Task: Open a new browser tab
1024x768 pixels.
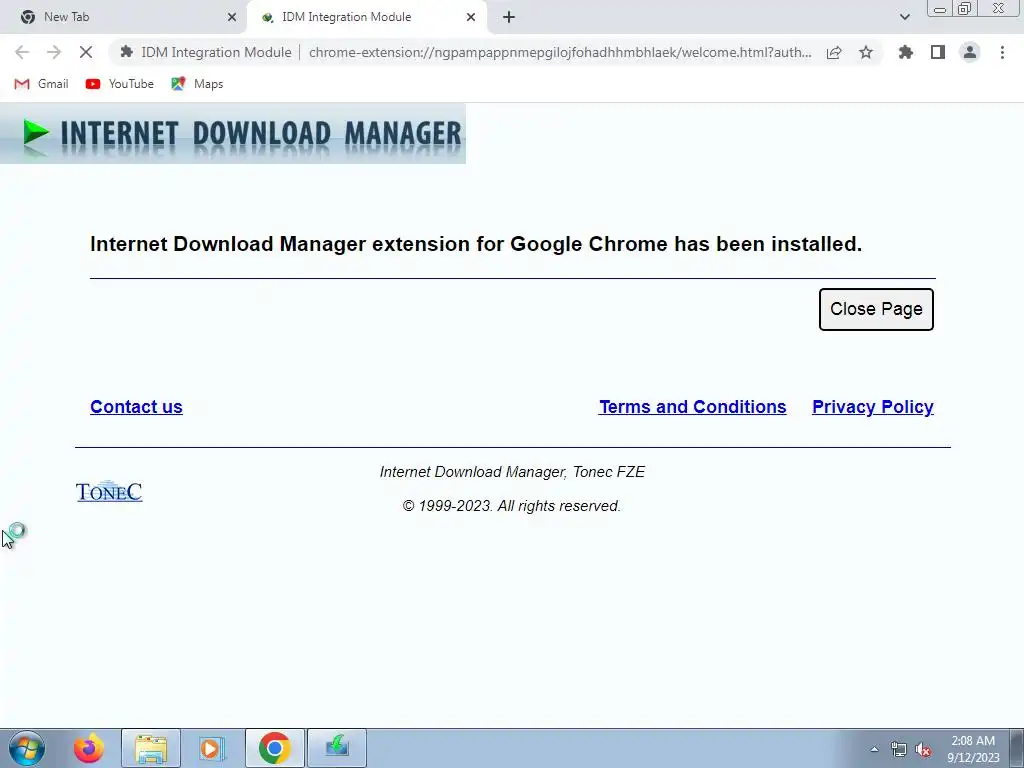Action: coord(509,17)
